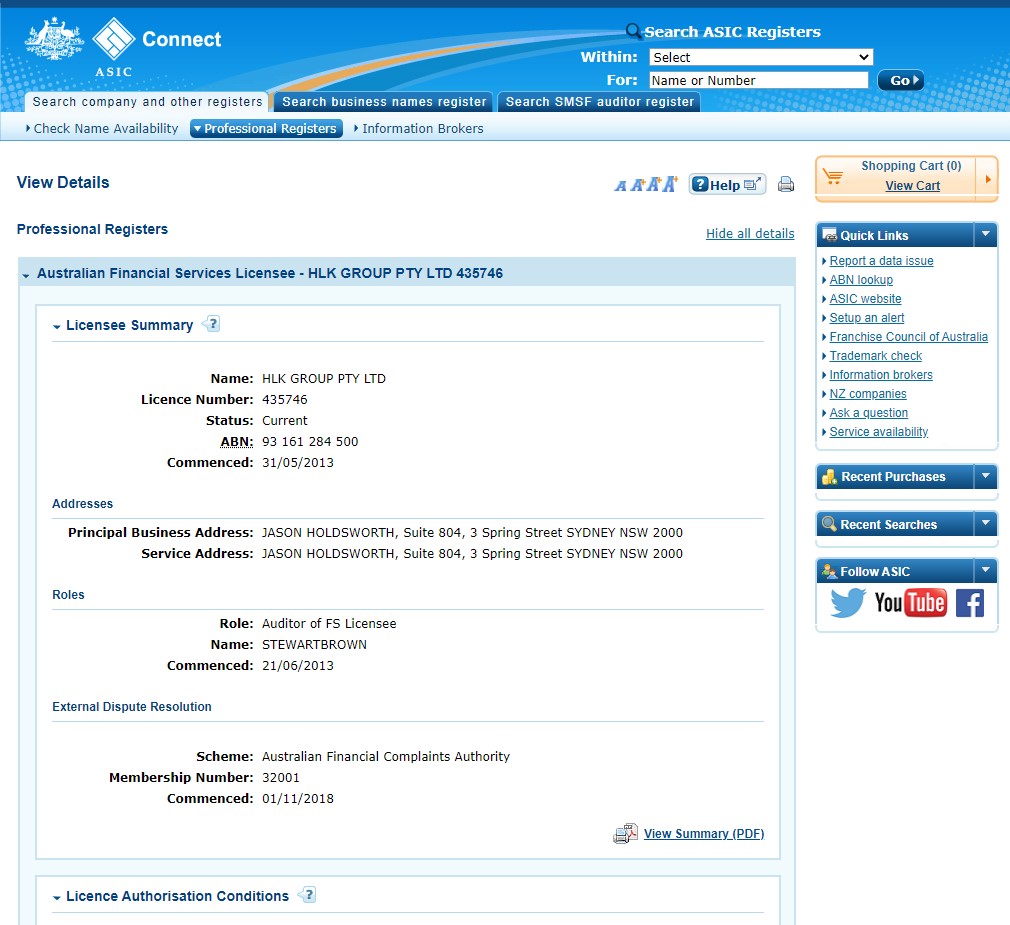Click the Status value Current
The height and width of the screenshot is (925, 1010).
285,421
